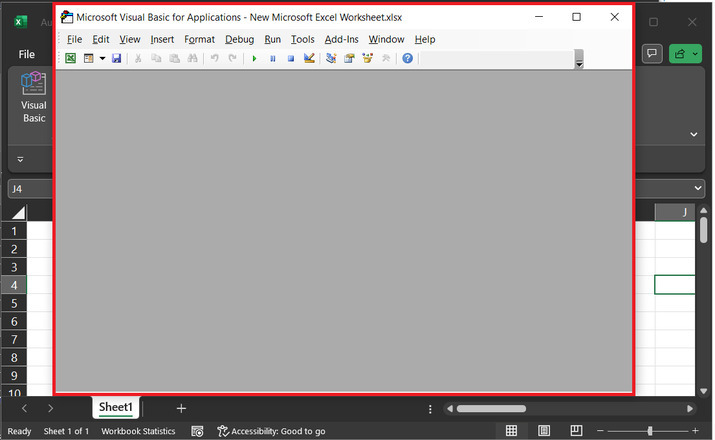
Task: Open the Help menu
Action: 425,40
